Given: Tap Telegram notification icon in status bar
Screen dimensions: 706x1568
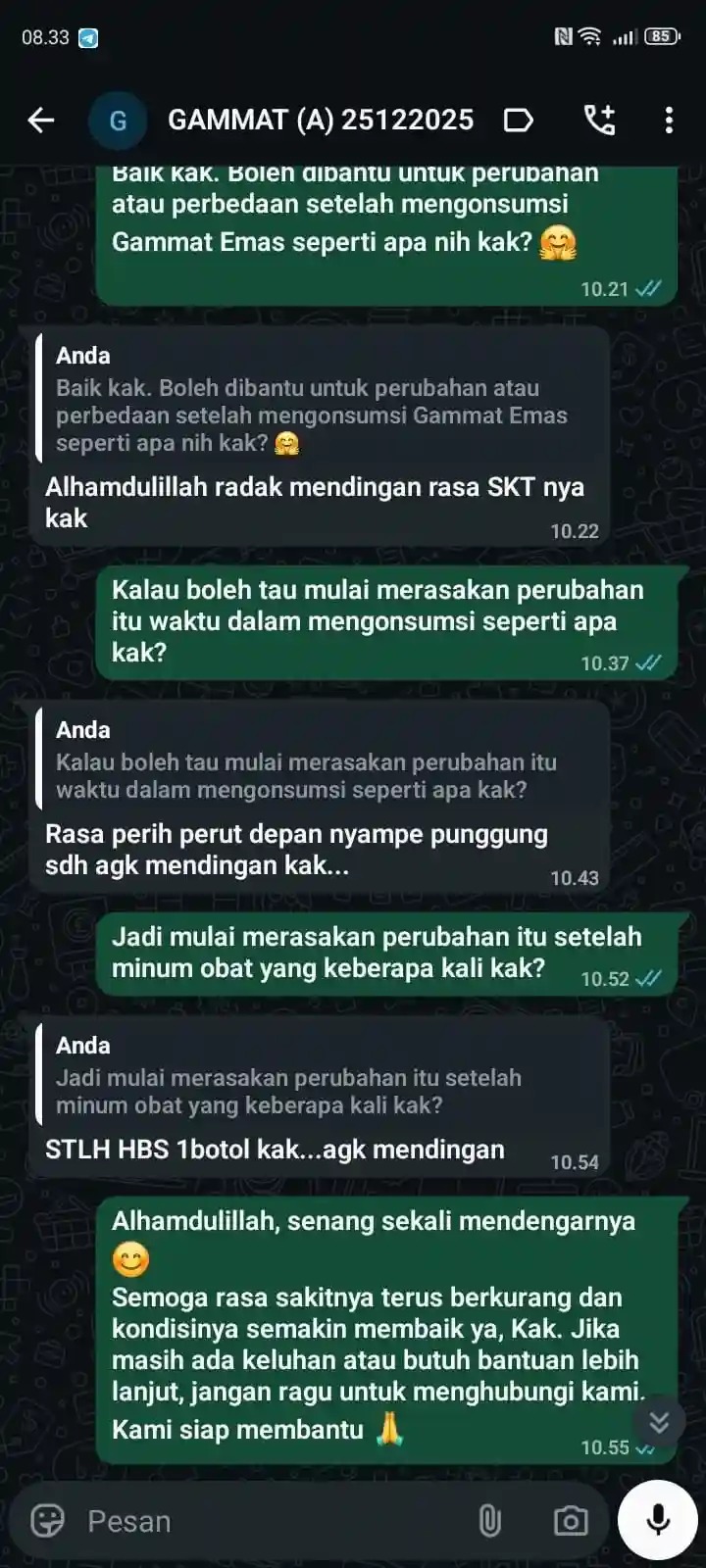Looking at the screenshot, I should pyautogui.click(x=88, y=37).
